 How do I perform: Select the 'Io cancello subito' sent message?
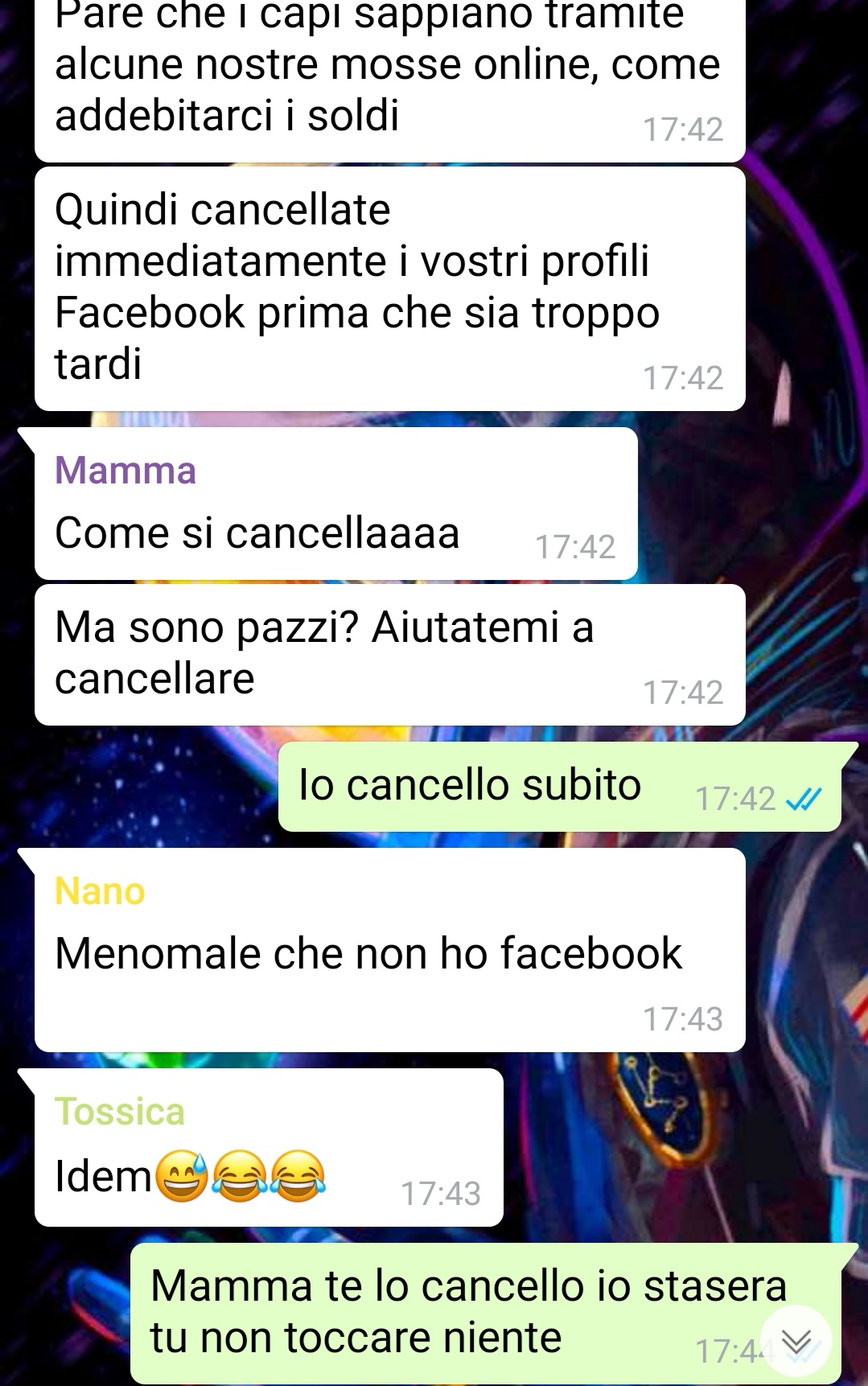(x=560, y=787)
